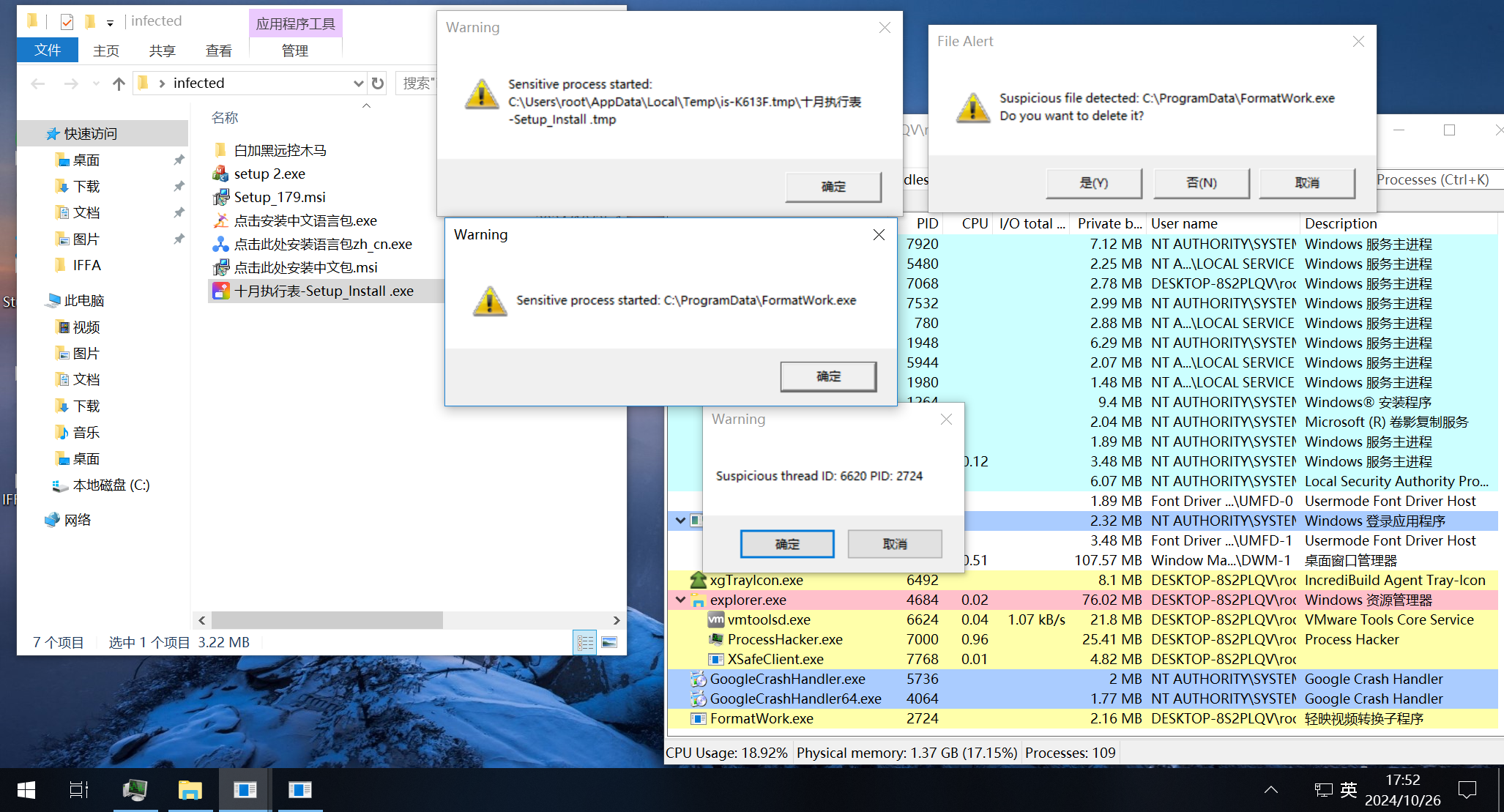Click the properties checkmark icon in title bar
This screenshot has height=812, width=1504.
67,22
